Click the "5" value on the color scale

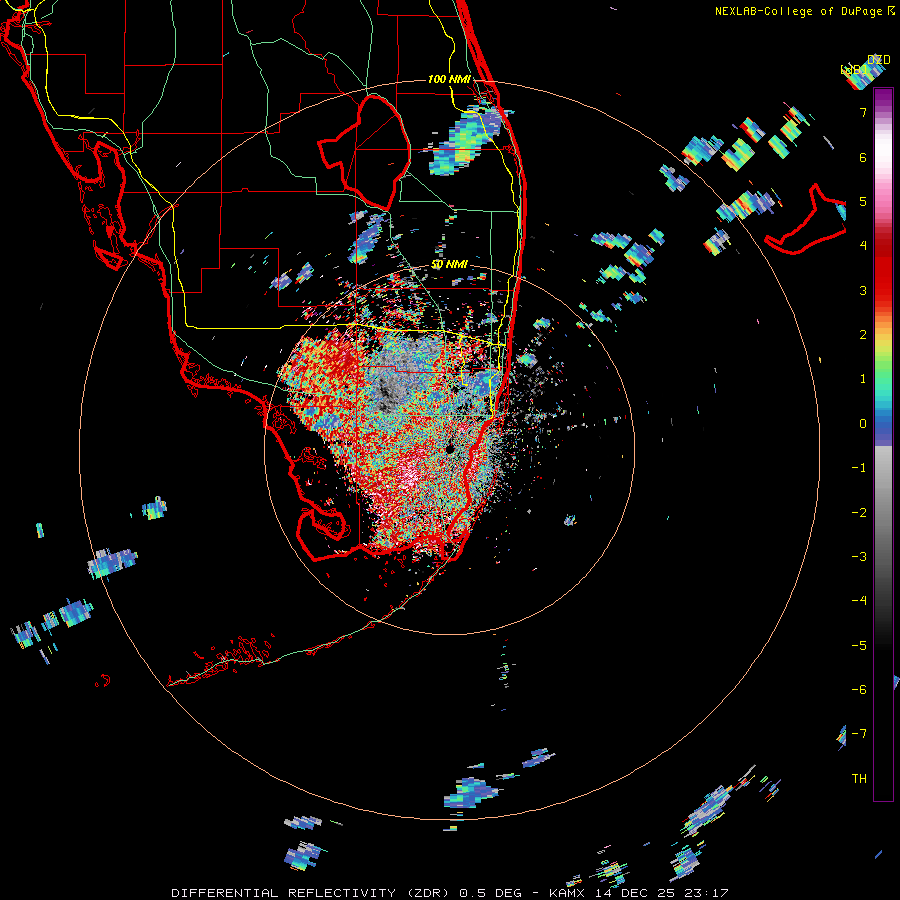863,201
